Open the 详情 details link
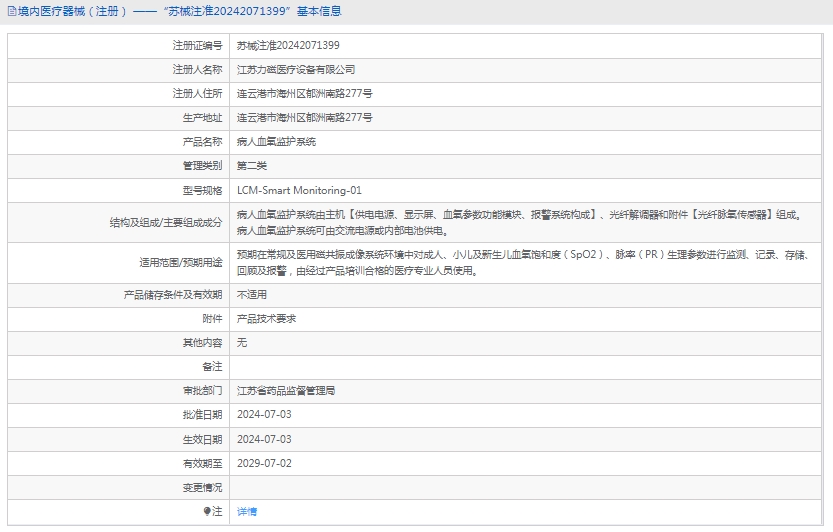 247,511
